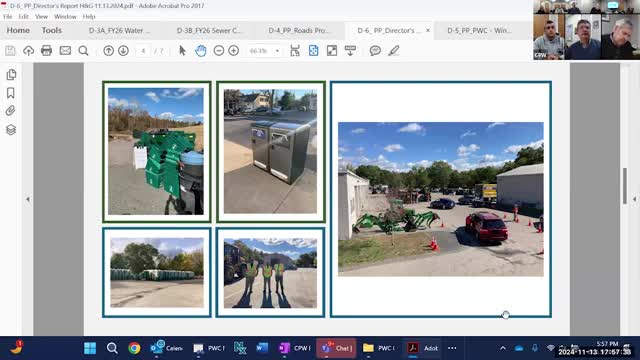Viewport: 640px width, 360px height.
Task: Click the read mode download-style icon
Action: pyautogui.click(x=350, y=51)
